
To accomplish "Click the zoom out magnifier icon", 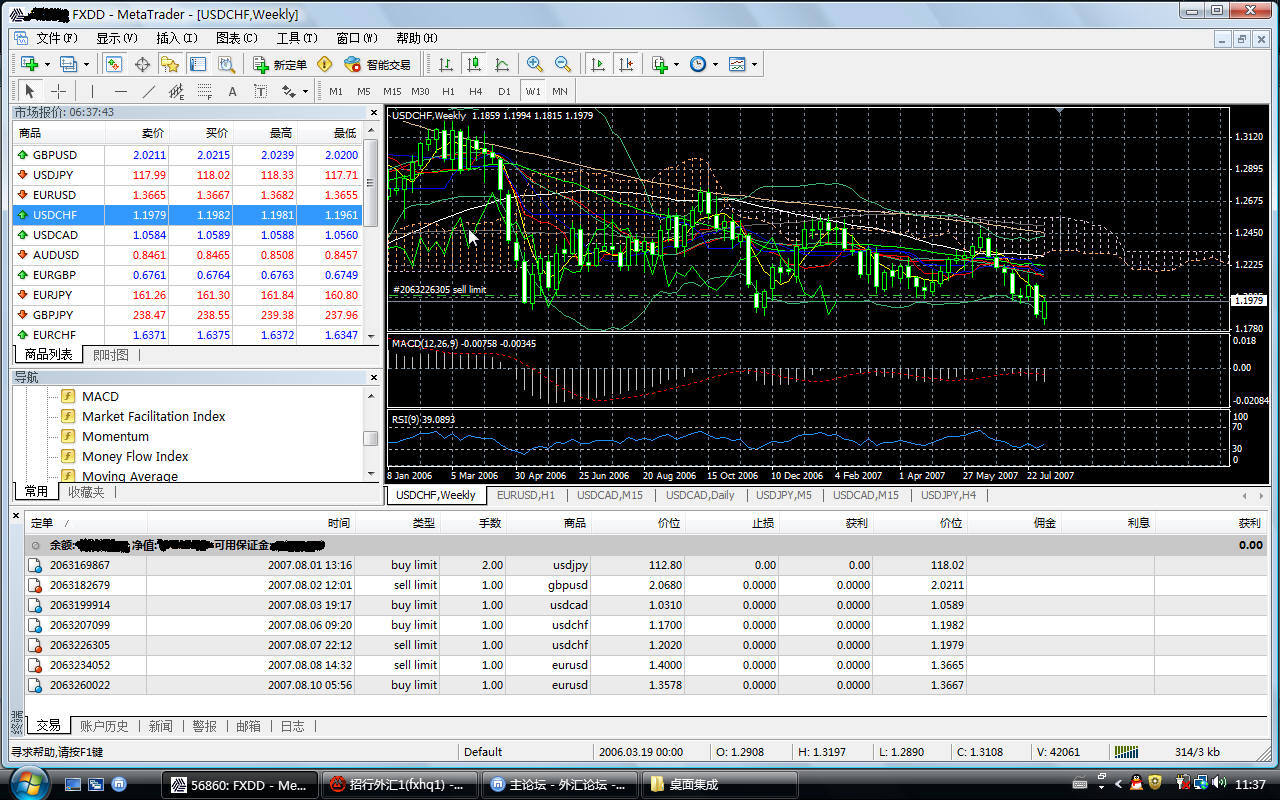I will [563, 64].
